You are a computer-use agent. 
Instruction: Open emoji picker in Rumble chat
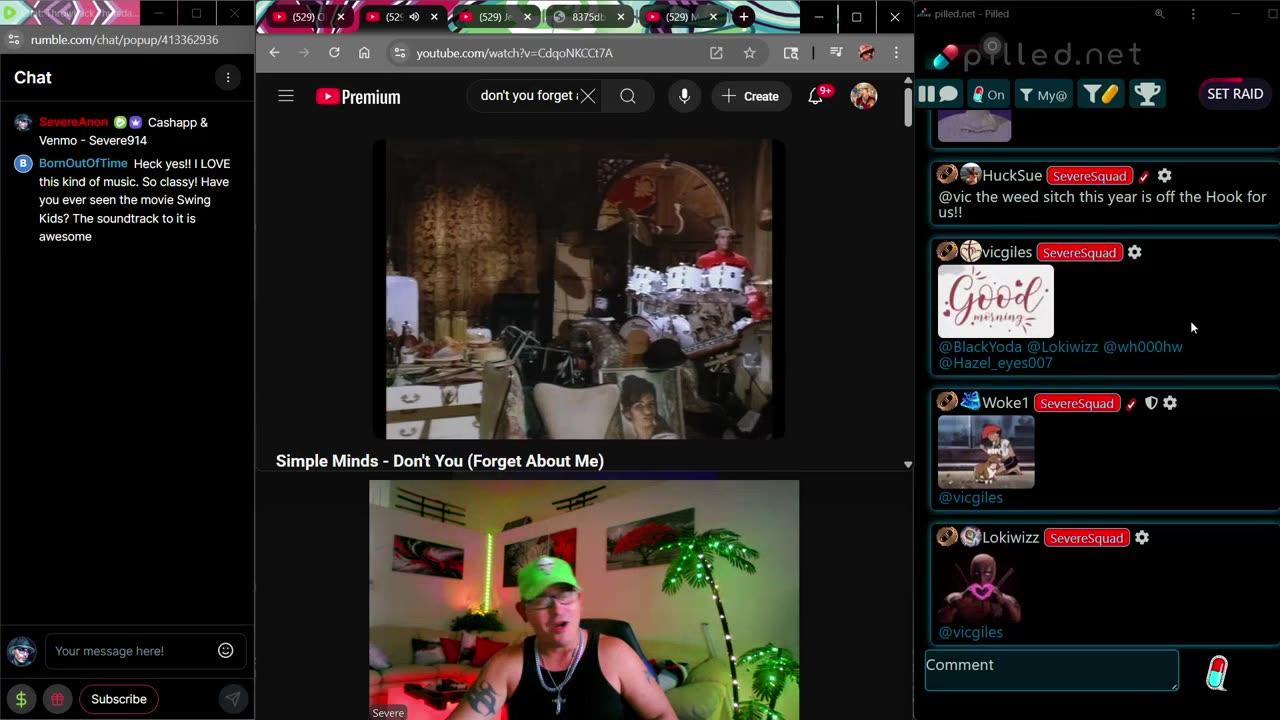226,651
